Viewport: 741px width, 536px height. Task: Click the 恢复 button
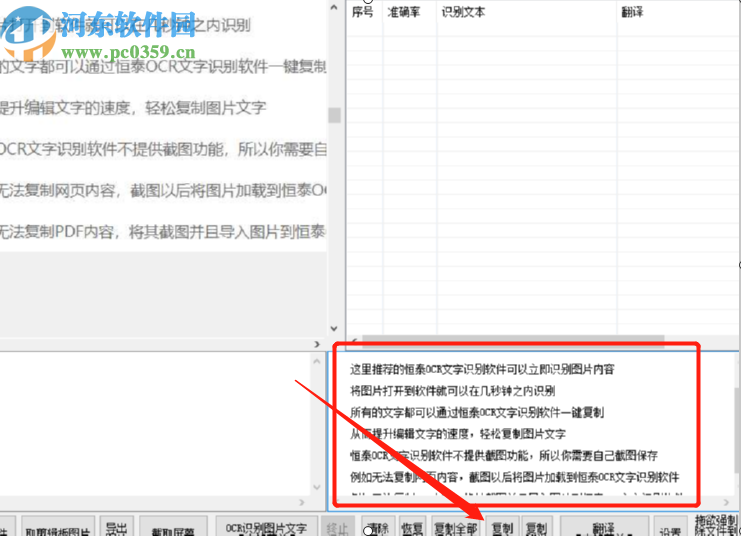click(412, 528)
